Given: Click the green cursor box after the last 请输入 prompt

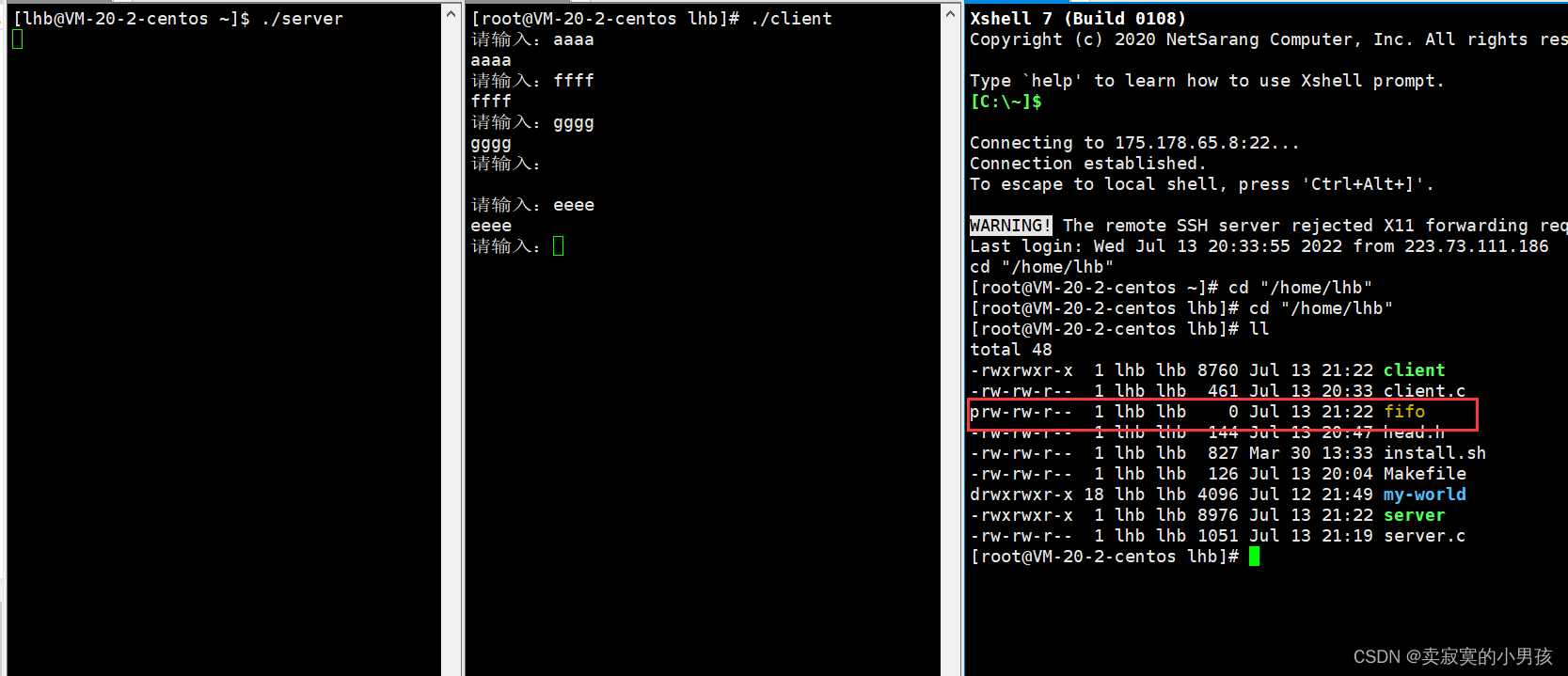Looking at the screenshot, I should 559,246.
